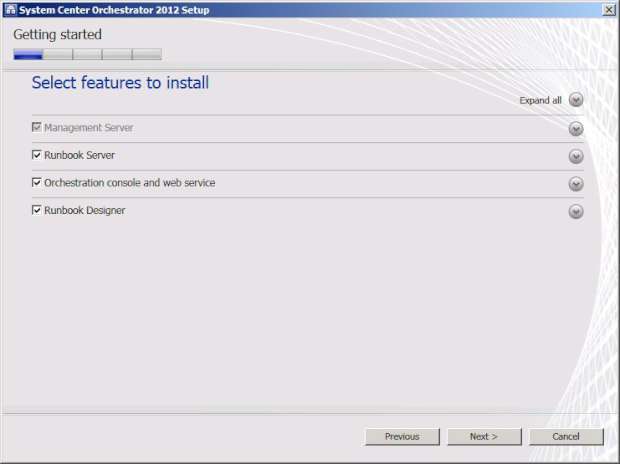This screenshot has height=464, width=620.
Task: Click the Runbook Designer label text
Action: click(85, 211)
